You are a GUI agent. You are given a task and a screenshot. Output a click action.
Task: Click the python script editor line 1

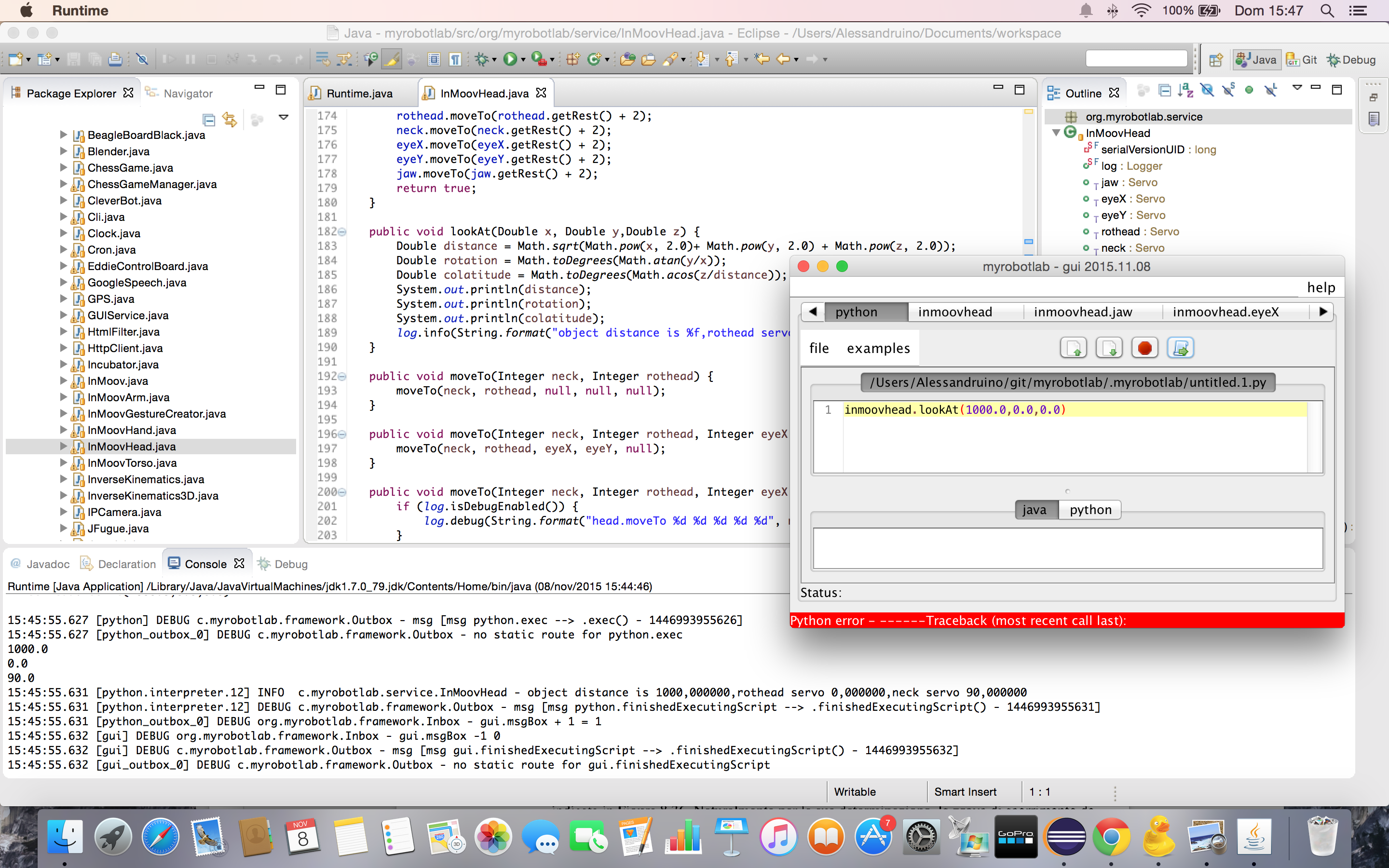[1075, 409]
